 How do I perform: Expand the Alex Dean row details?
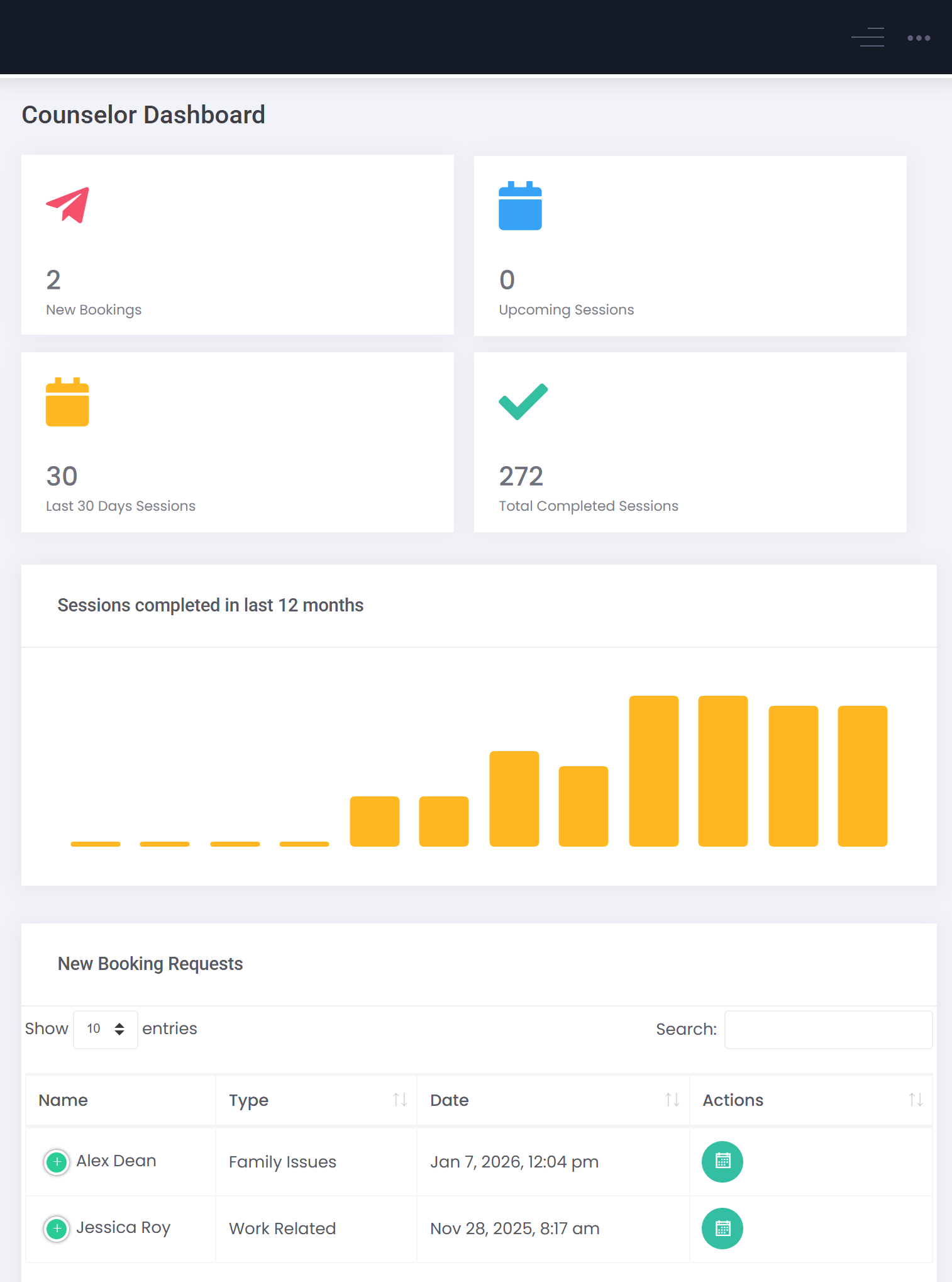(57, 1161)
